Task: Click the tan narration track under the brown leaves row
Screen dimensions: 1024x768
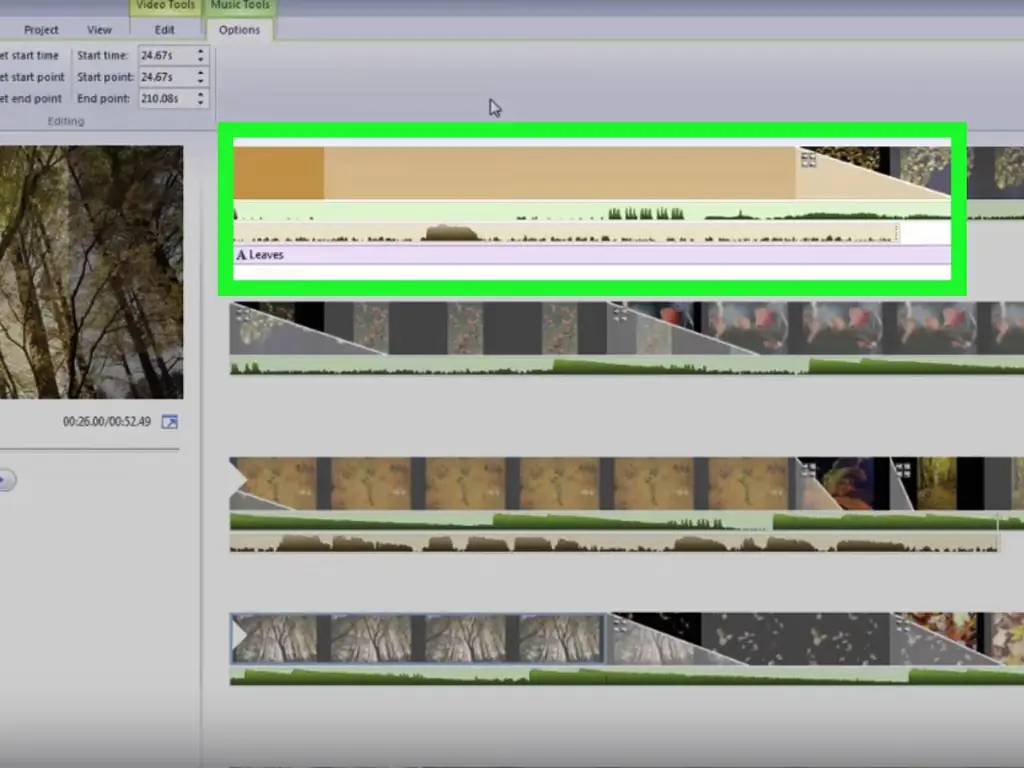Action: pyautogui.click(x=615, y=543)
